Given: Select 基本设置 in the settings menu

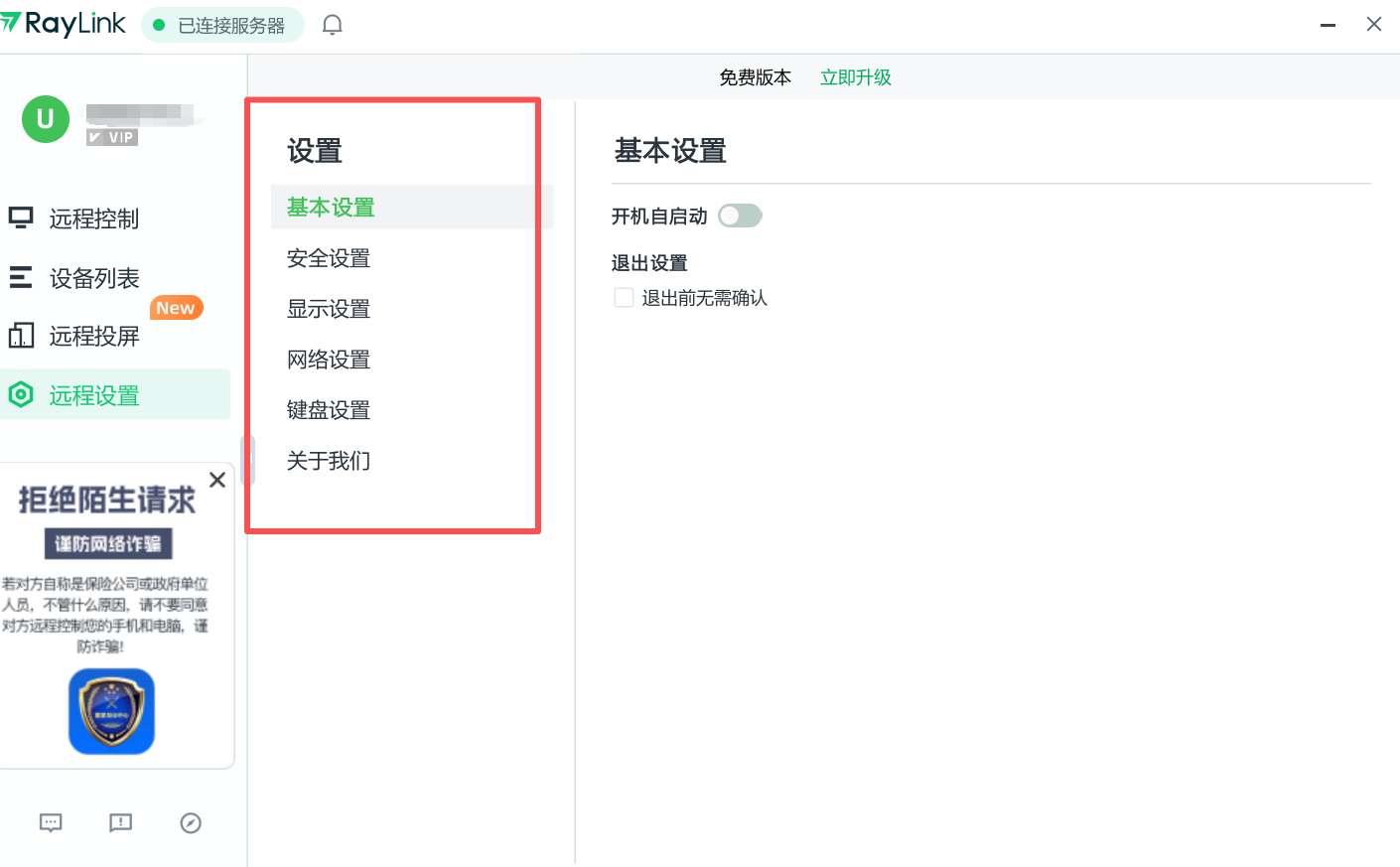Looking at the screenshot, I should 412,207.
